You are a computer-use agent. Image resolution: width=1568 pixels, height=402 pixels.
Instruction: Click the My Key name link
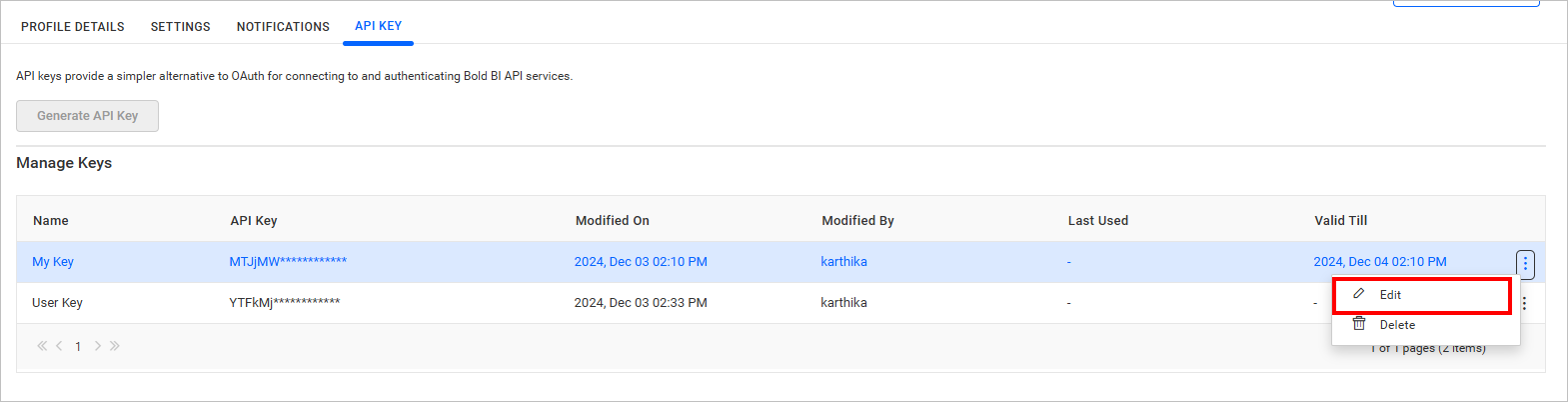pyautogui.click(x=53, y=262)
